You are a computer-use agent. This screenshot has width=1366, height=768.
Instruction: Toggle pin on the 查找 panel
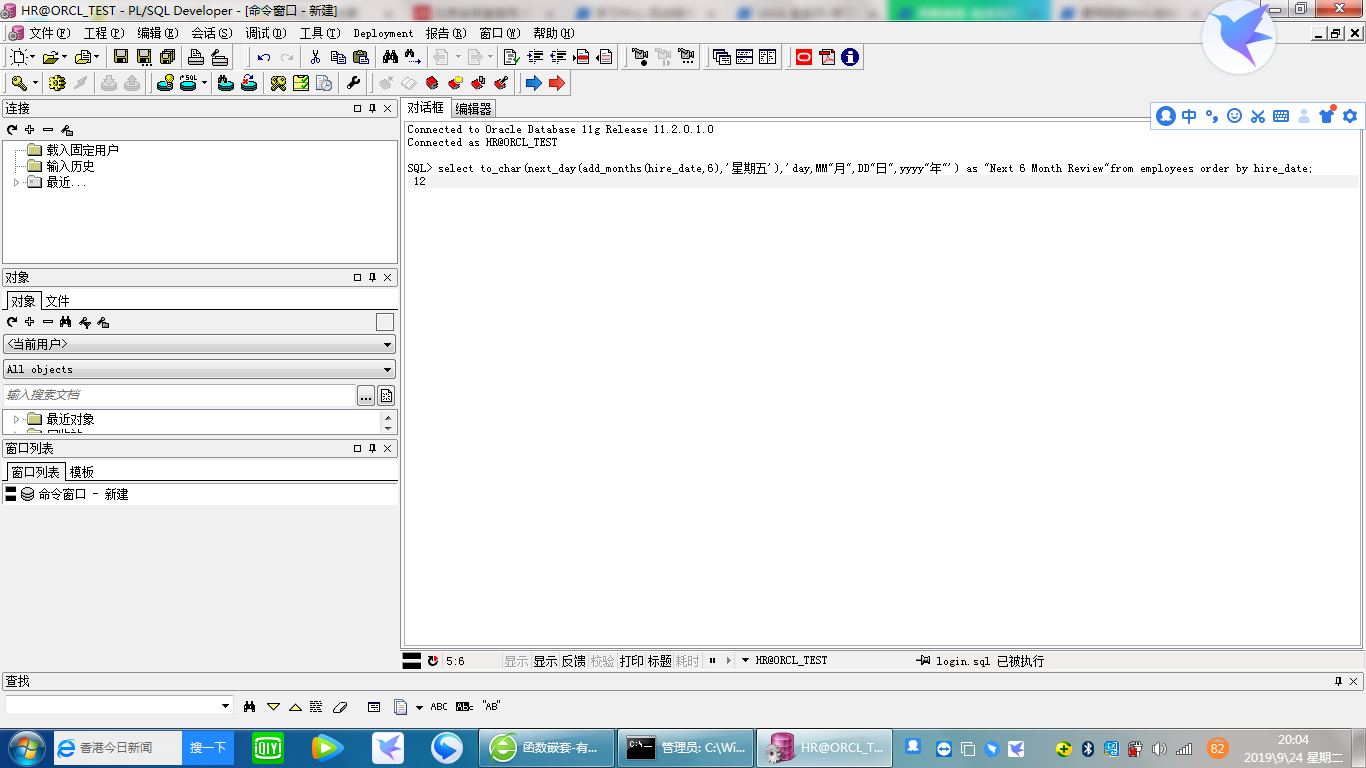pyautogui.click(x=1339, y=681)
